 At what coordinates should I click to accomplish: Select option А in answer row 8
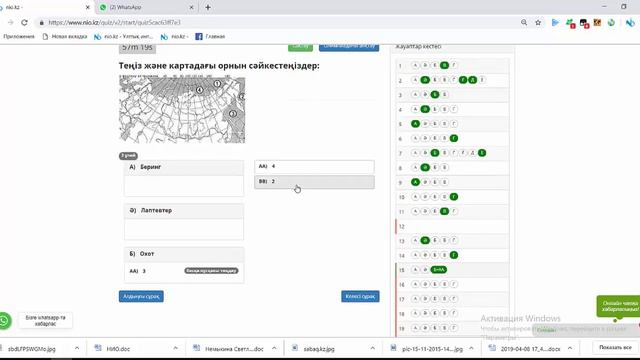click(x=415, y=167)
